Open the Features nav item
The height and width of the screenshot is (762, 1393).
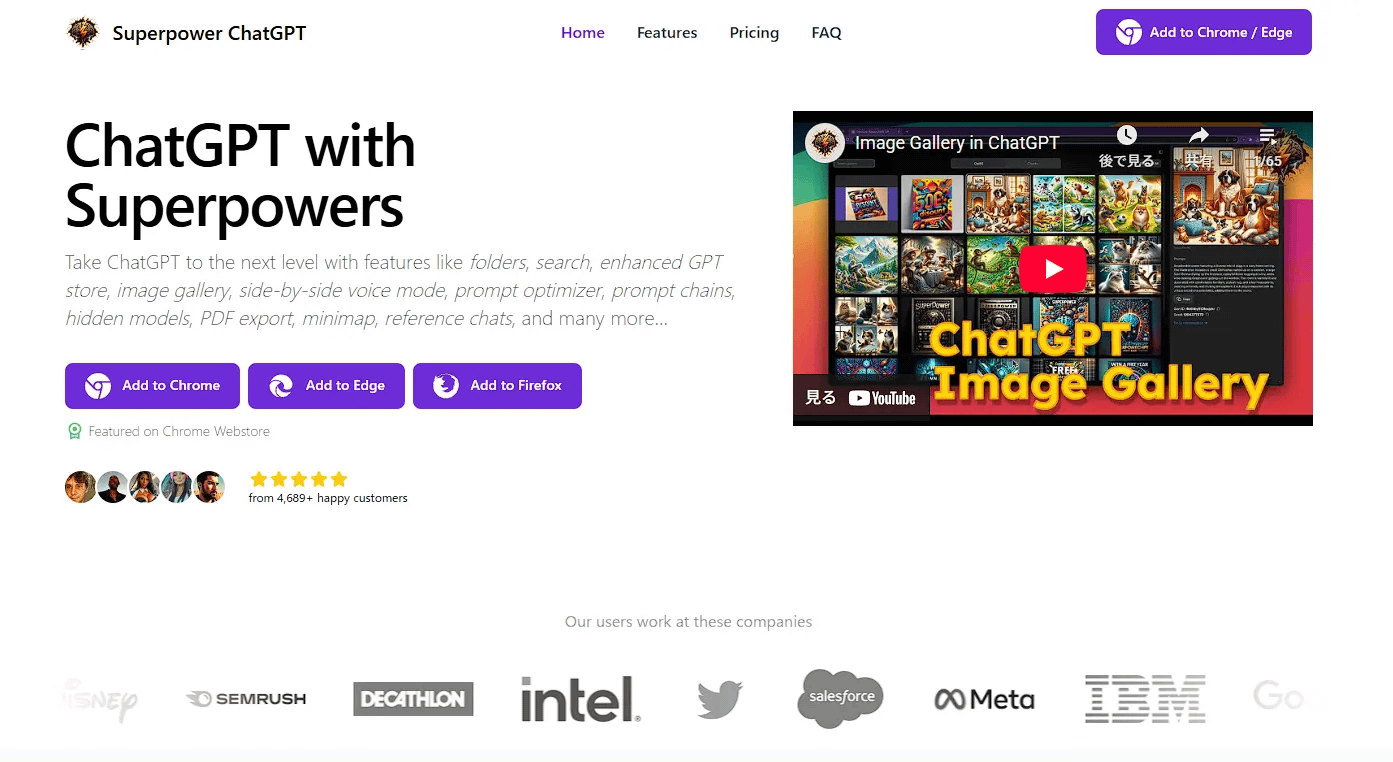667,32
